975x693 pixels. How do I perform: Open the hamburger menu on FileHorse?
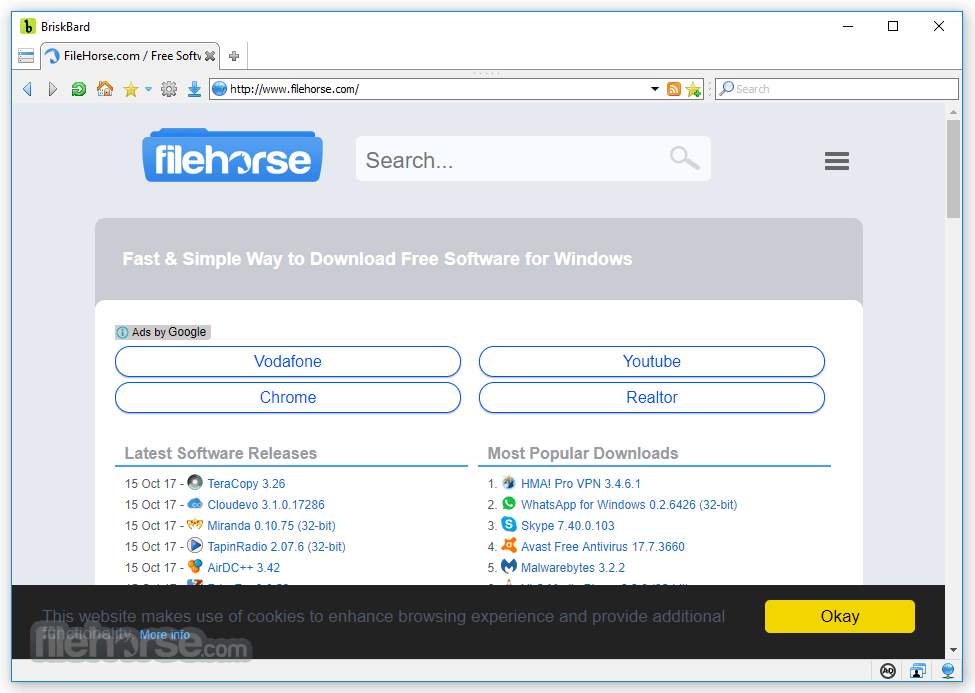click(x=836, y=160)
